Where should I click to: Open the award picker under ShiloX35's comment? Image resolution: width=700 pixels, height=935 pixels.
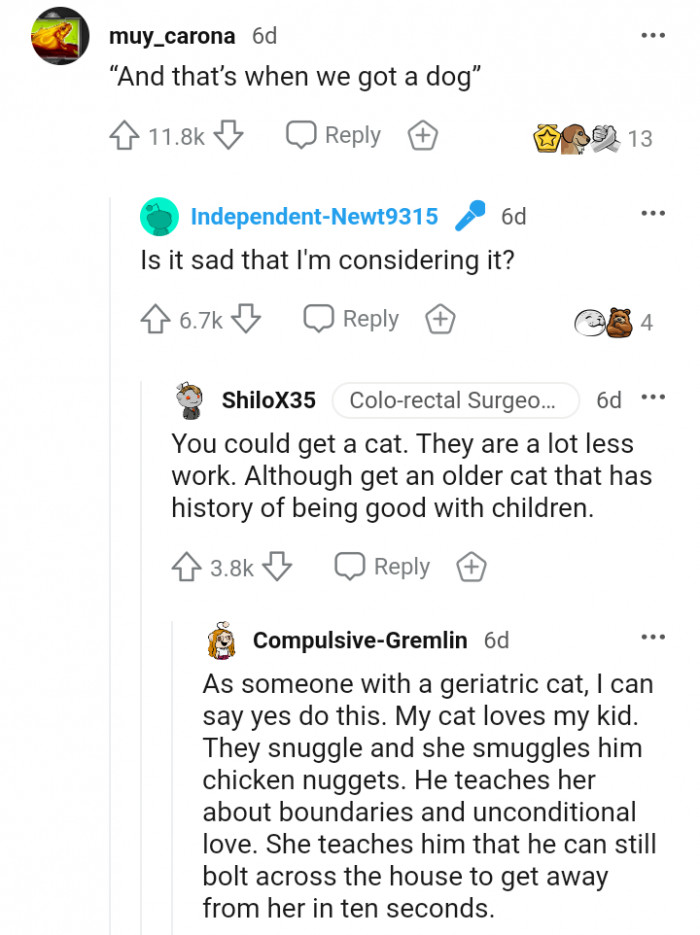point(471,565)
